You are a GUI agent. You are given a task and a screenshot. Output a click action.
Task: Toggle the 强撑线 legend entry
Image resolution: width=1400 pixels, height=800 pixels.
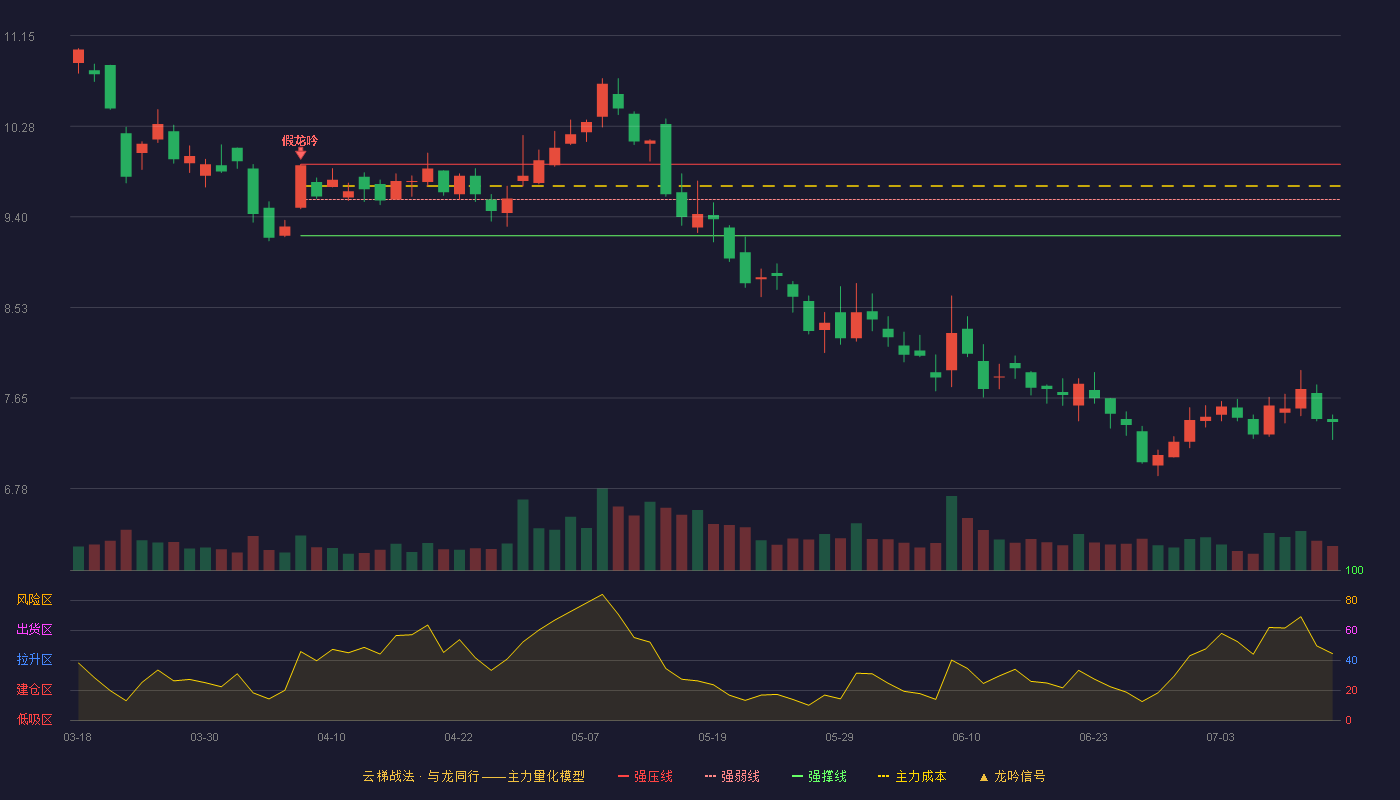(819, 776)
